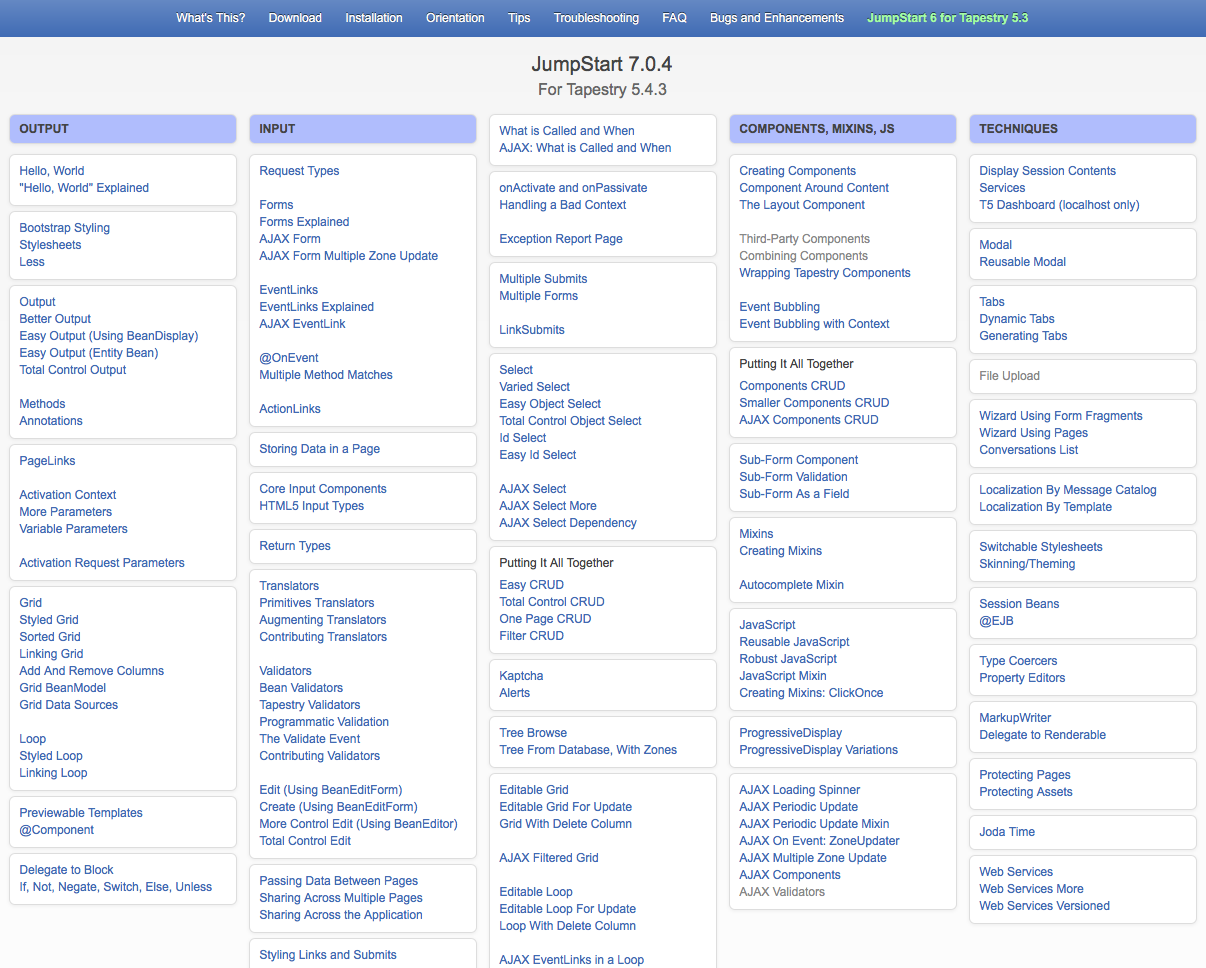
Task: Open the Return Types link
Action: coord(295,546)
